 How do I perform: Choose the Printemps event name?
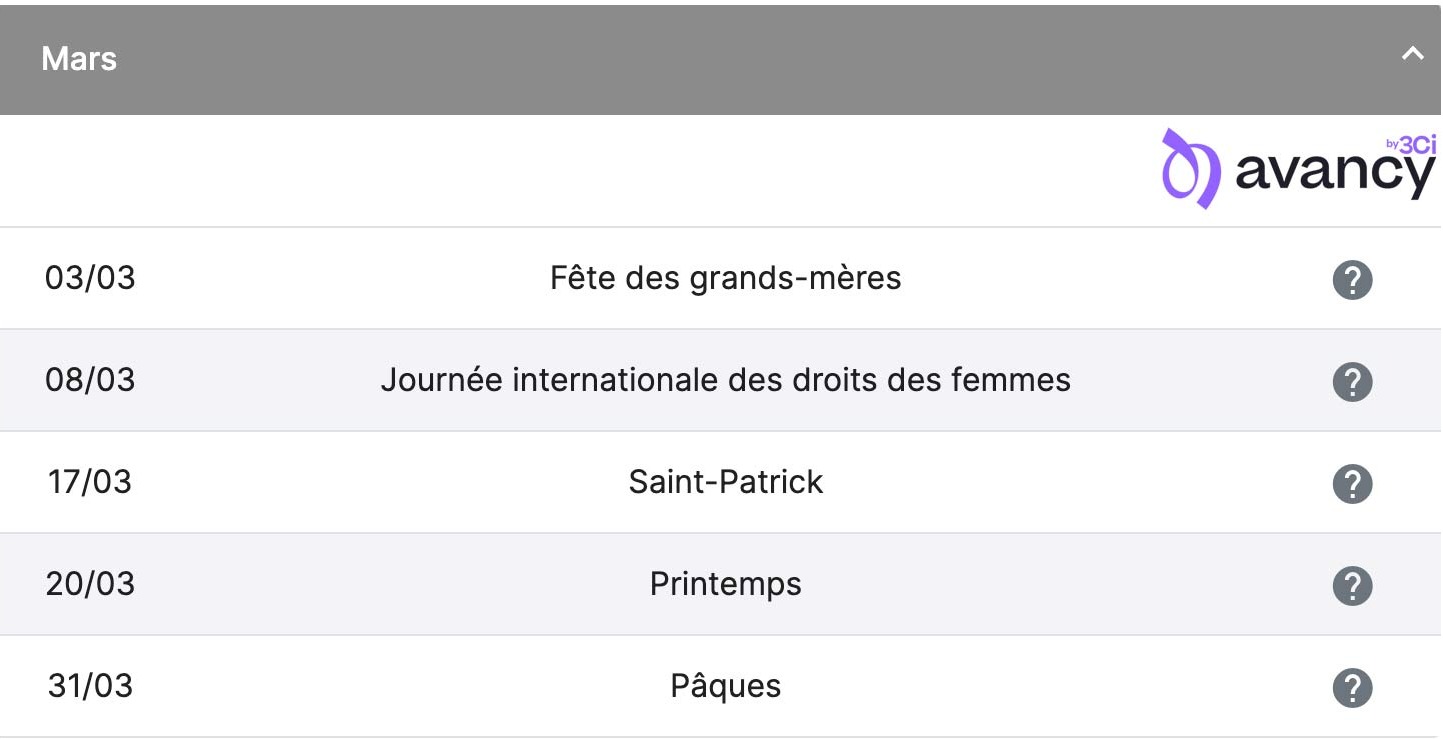coord(726,584)
